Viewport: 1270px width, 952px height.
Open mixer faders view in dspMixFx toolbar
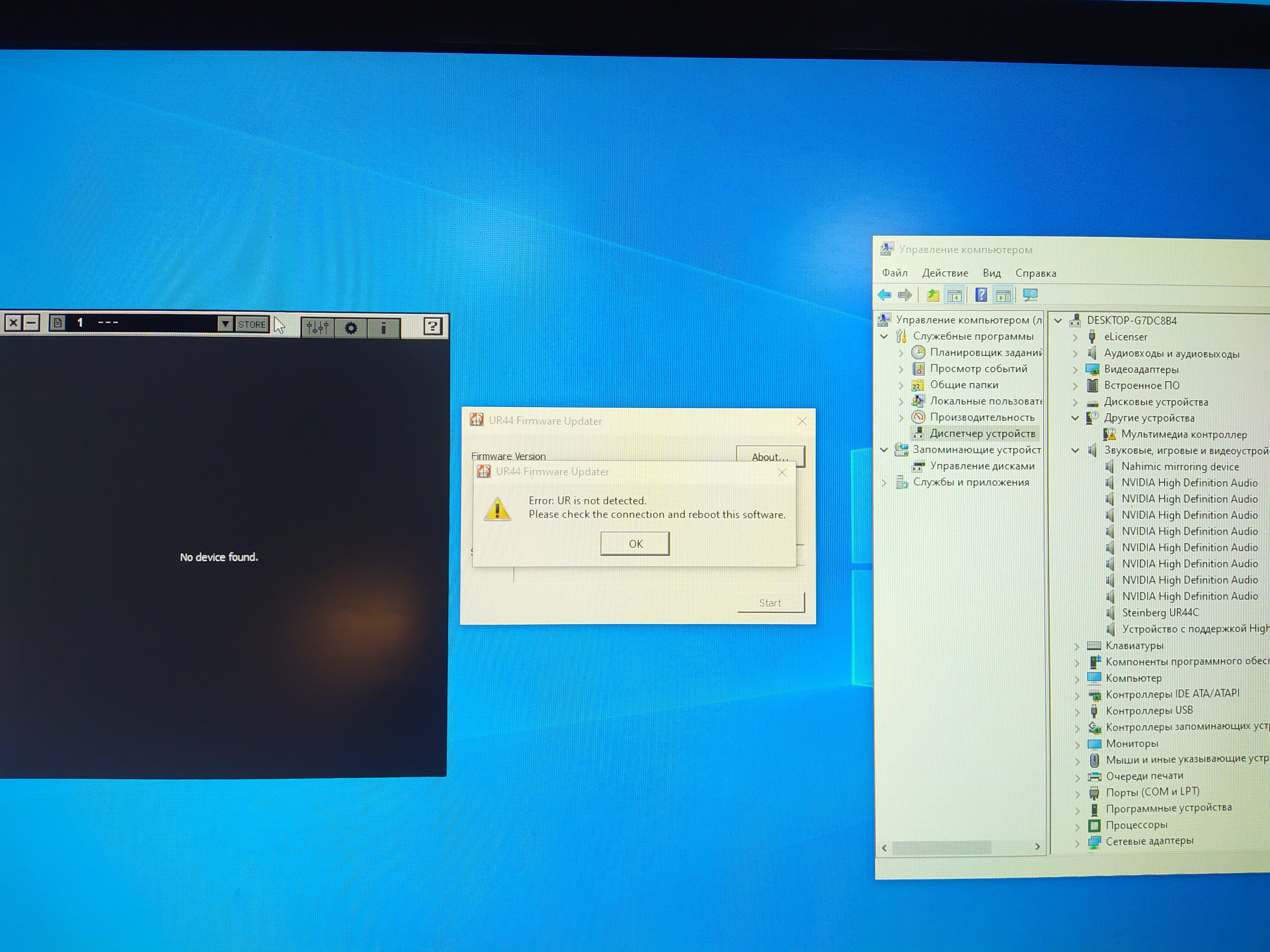click(317, 328)
